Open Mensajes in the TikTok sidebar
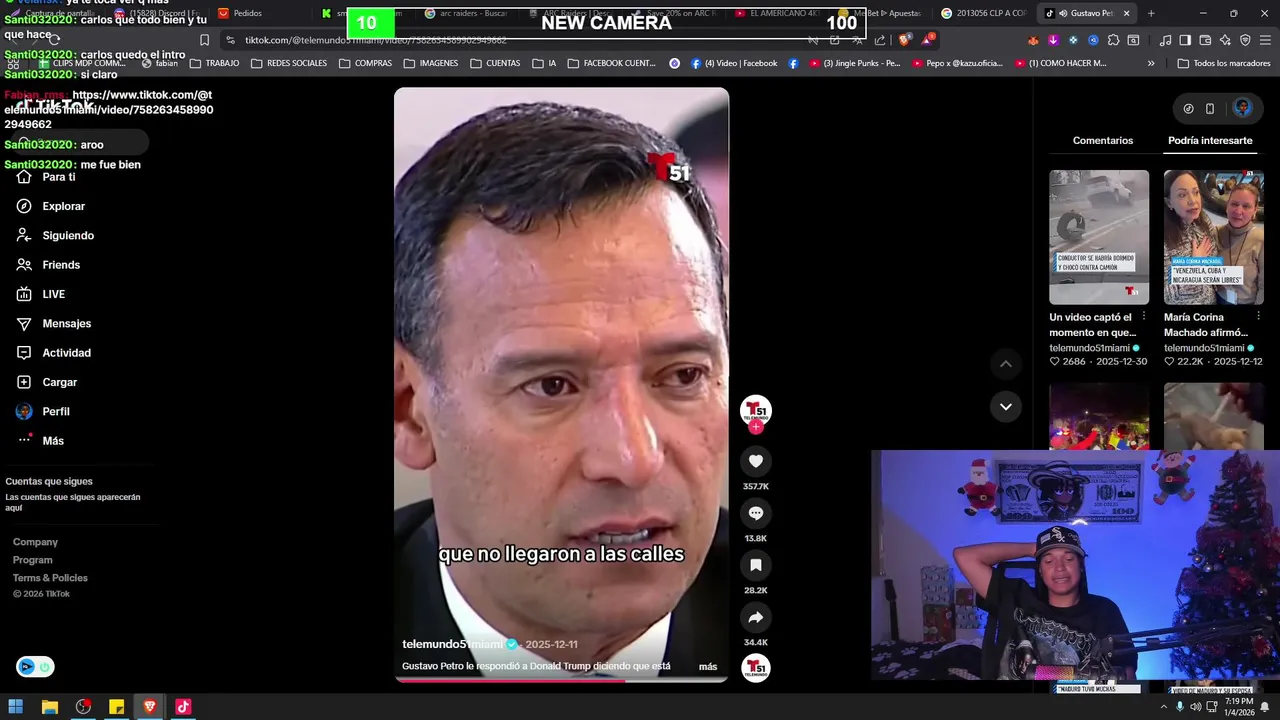 coord(54,323)
